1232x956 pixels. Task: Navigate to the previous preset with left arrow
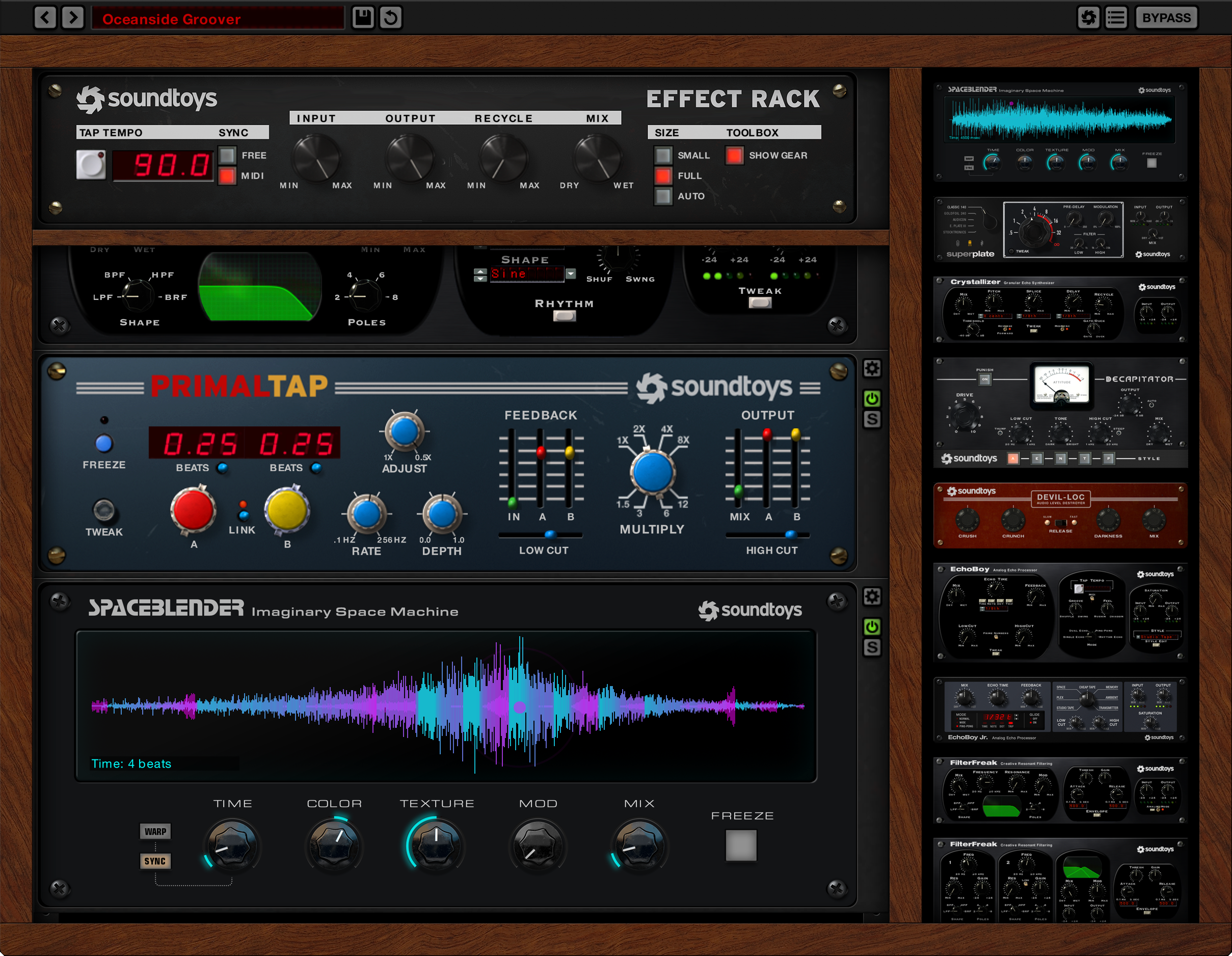pos(46,17)
